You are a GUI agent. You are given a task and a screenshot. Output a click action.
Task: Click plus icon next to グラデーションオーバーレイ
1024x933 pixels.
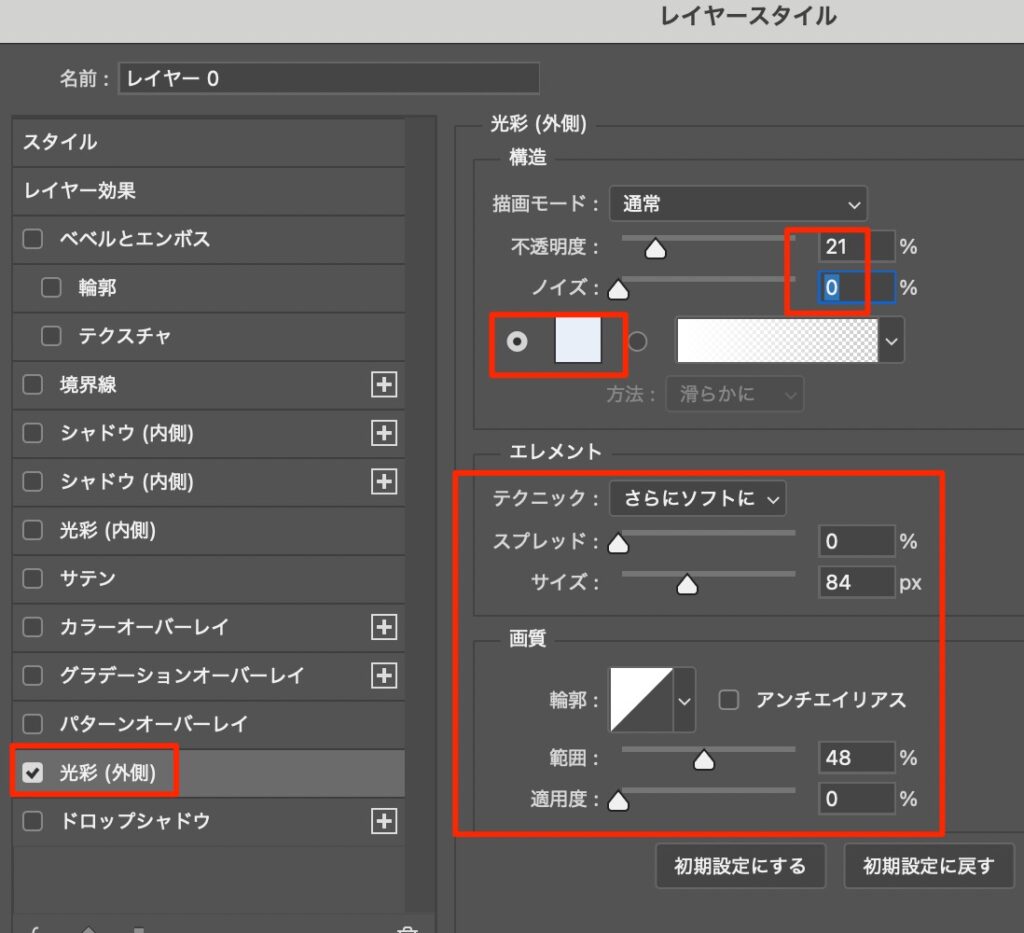(384, 675)
